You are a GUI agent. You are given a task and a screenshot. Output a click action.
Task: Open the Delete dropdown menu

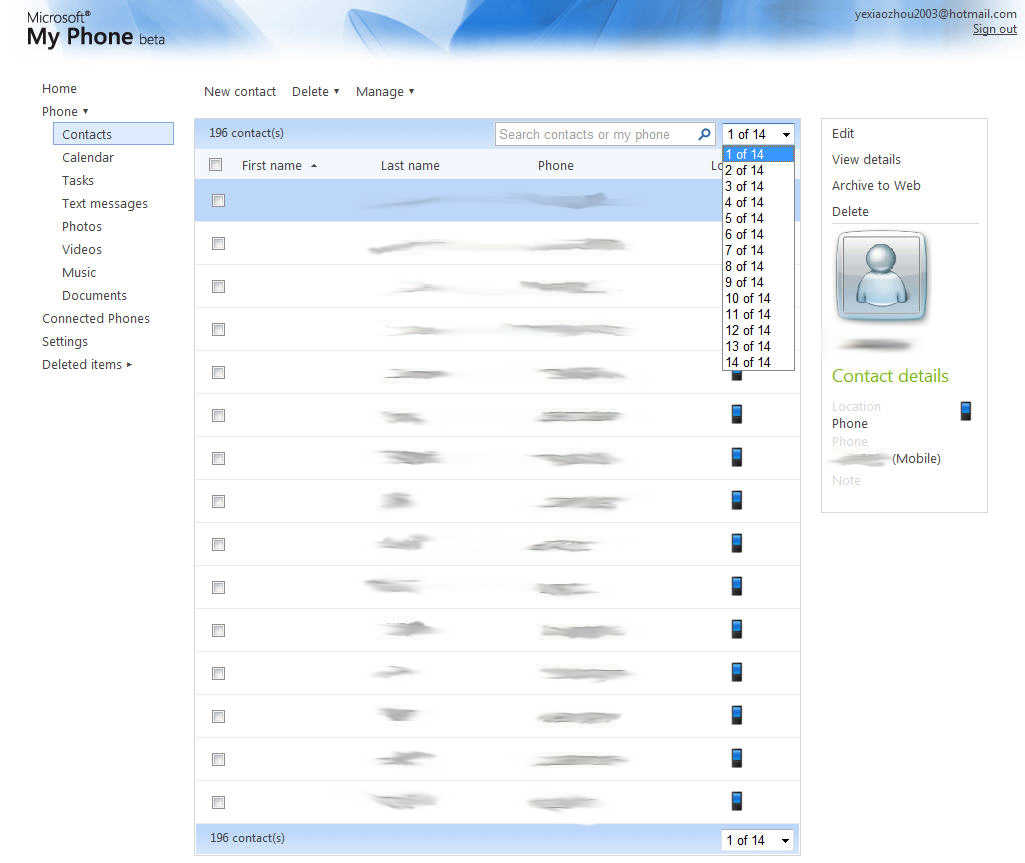pos(315,92)
